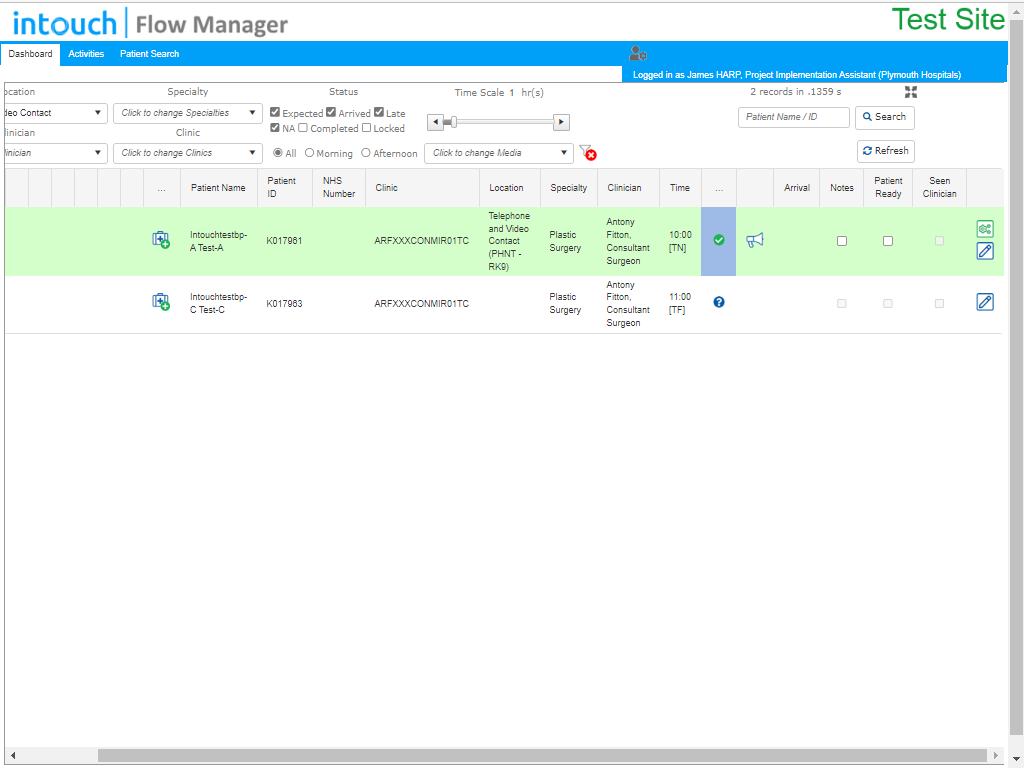1024x768 pixels.
Task: Click patient name Intouchtestbp-C Test-C
Action: tap(218, 303)
